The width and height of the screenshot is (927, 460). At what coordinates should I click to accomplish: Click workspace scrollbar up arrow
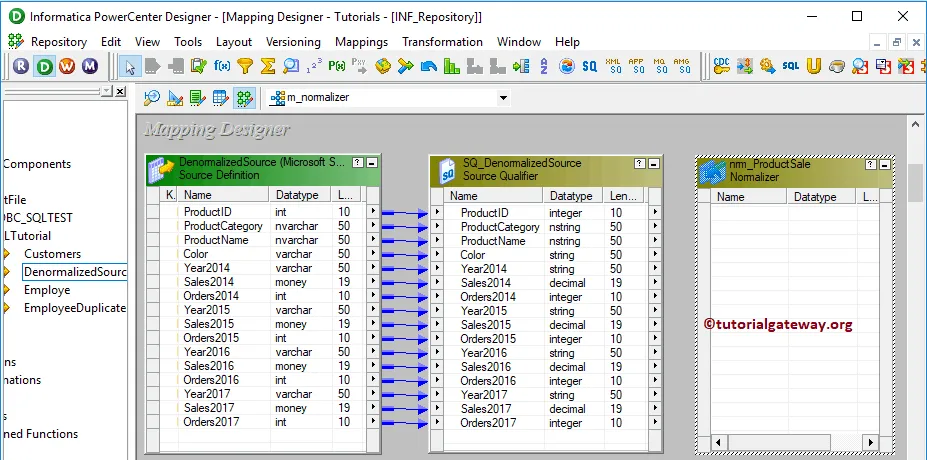coord(916,125)
